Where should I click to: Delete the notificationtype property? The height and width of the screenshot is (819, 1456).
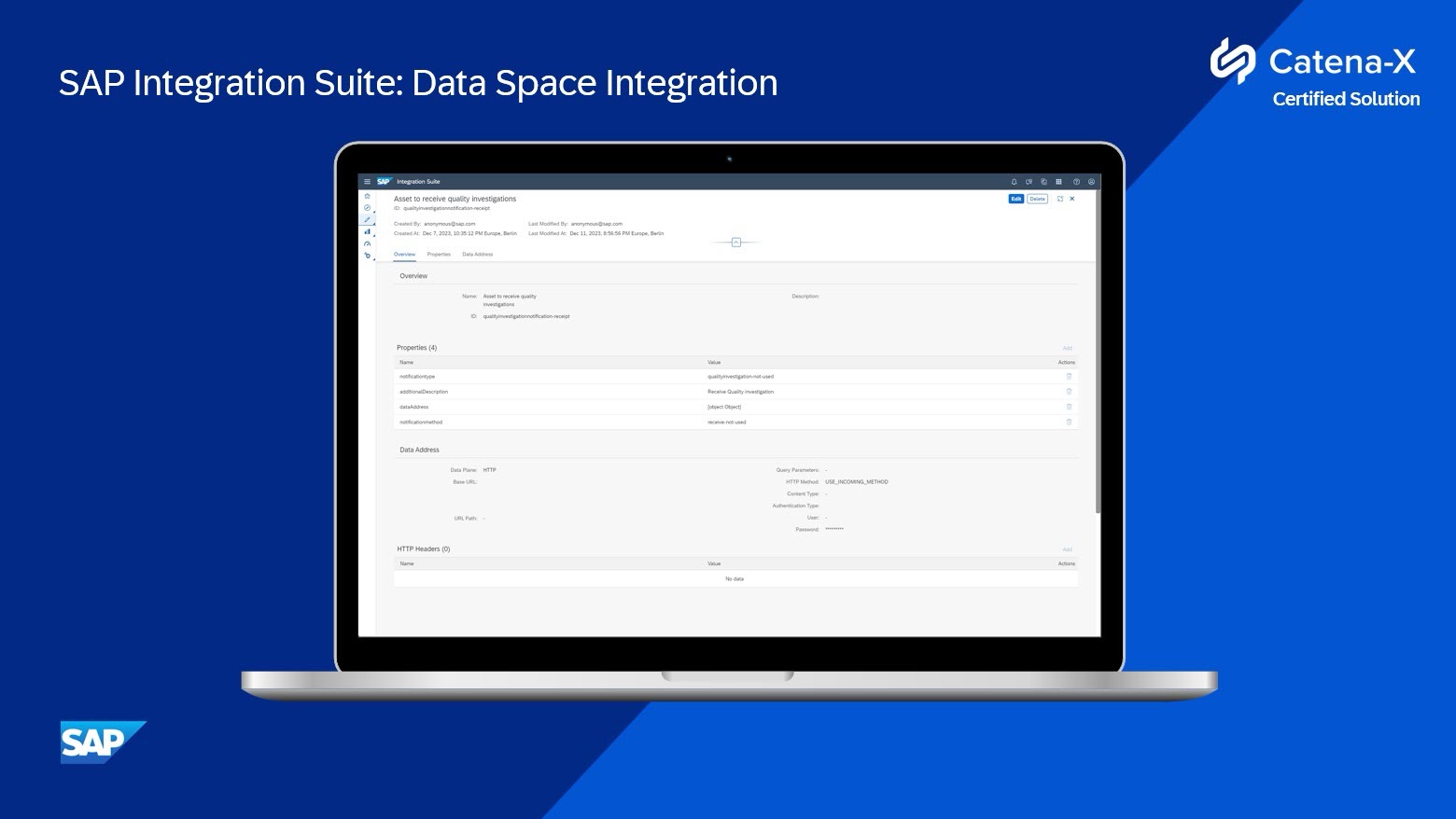(1069, 377)
